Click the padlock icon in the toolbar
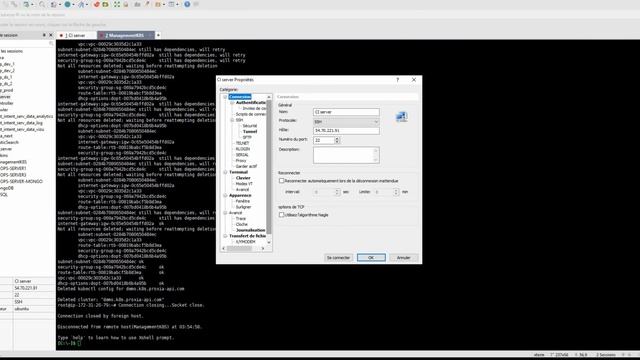Screen dimensions: 640x360 point(126,4)
